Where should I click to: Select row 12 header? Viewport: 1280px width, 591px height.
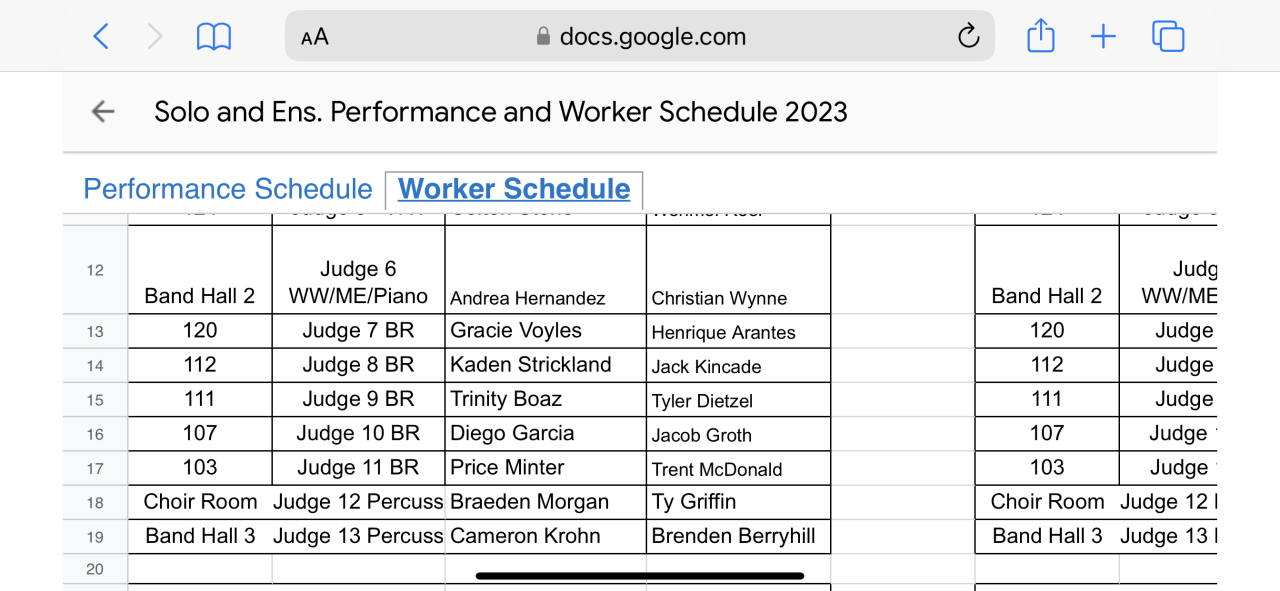95,270
